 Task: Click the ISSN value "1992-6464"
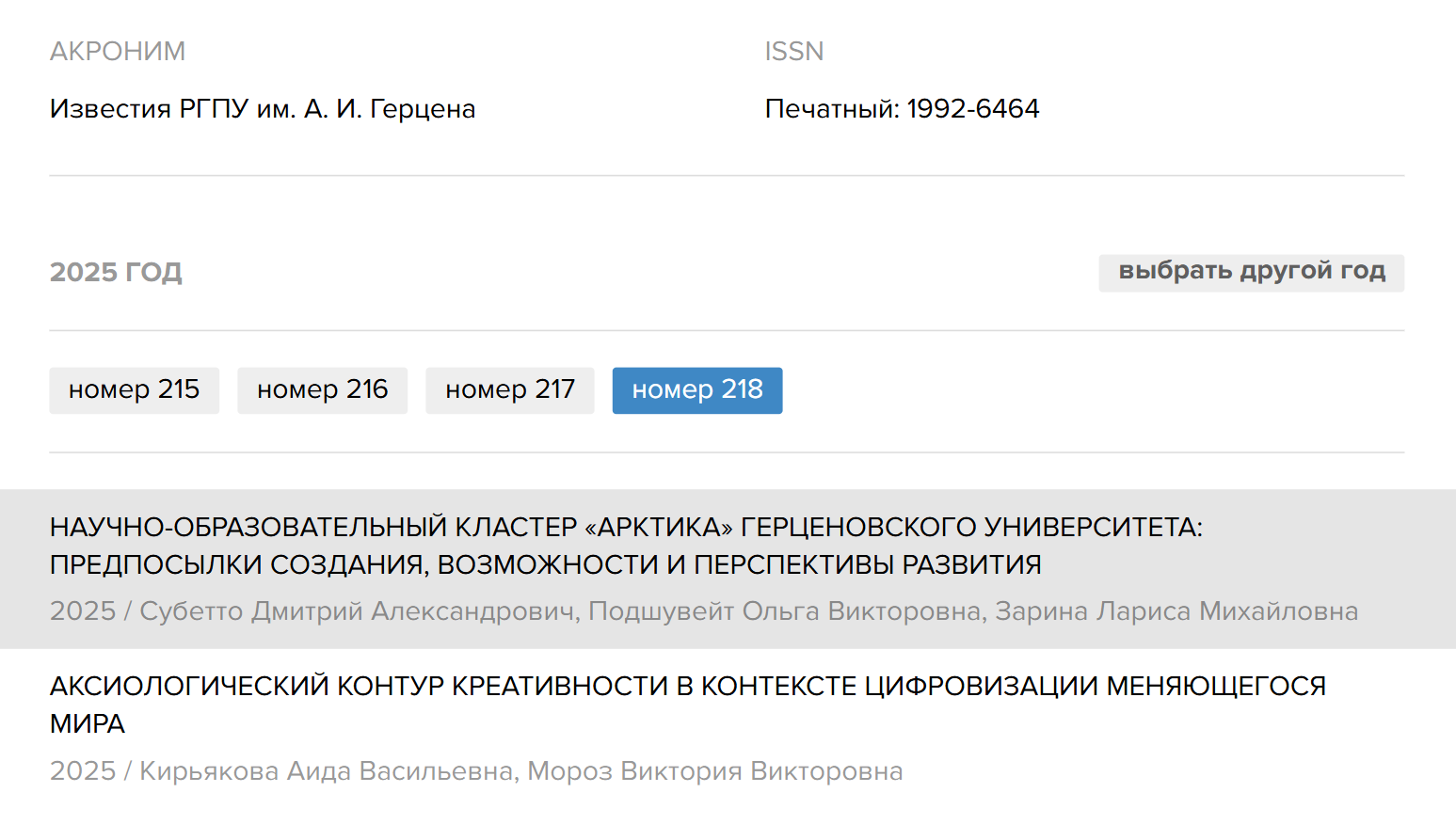pos(974,108)
